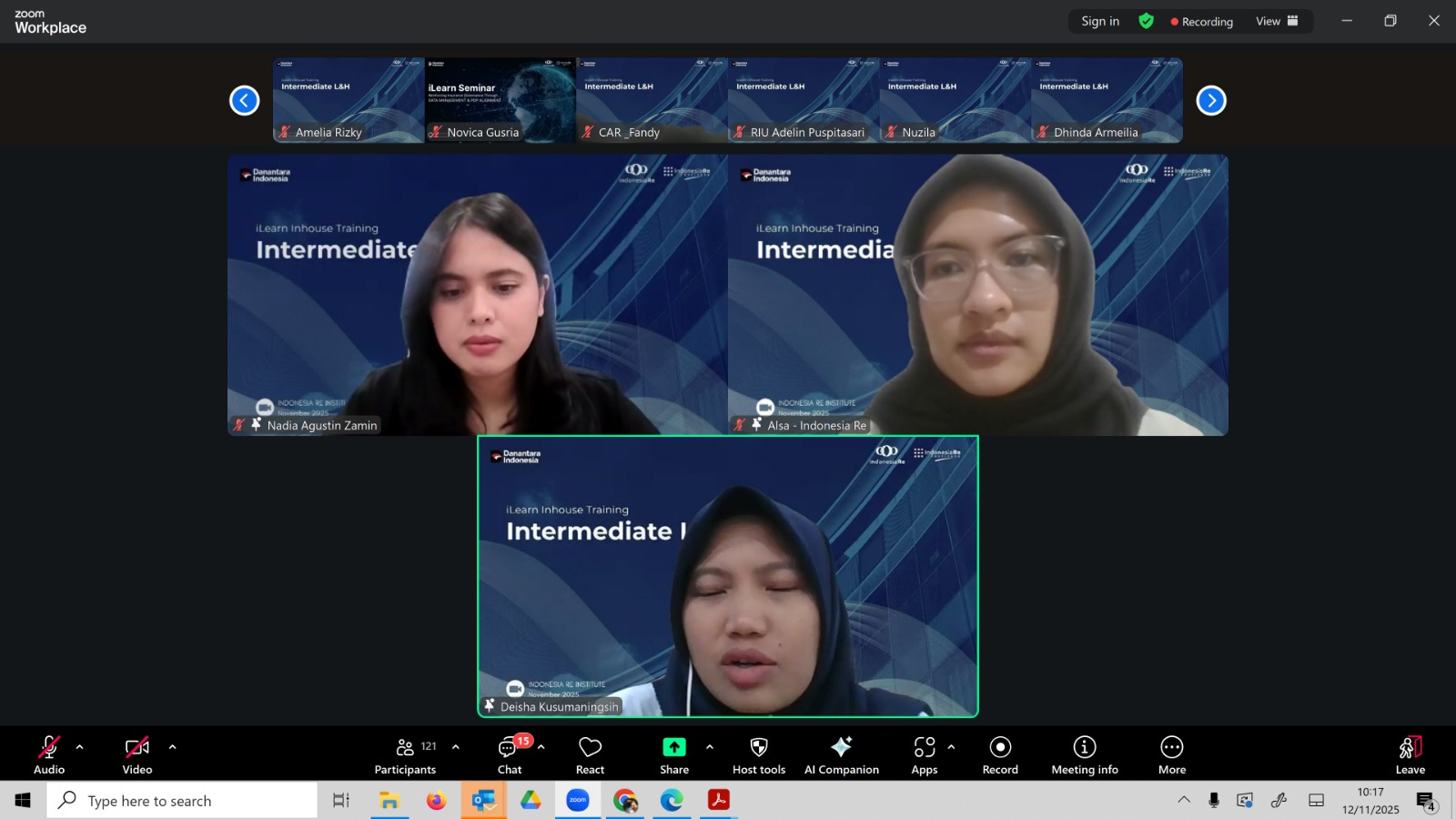Open the More options menu

1171,755
